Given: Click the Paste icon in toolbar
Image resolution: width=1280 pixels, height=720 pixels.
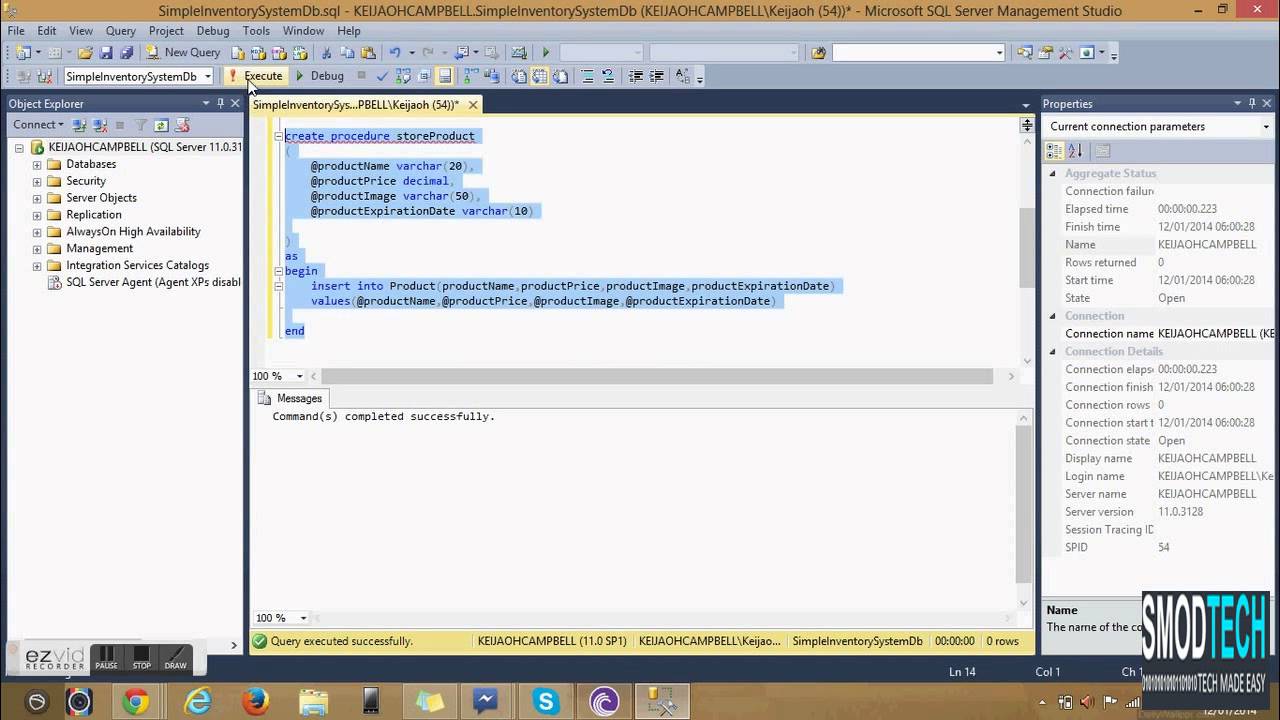Looking at the screenshot, I should (x=368, y=52).
